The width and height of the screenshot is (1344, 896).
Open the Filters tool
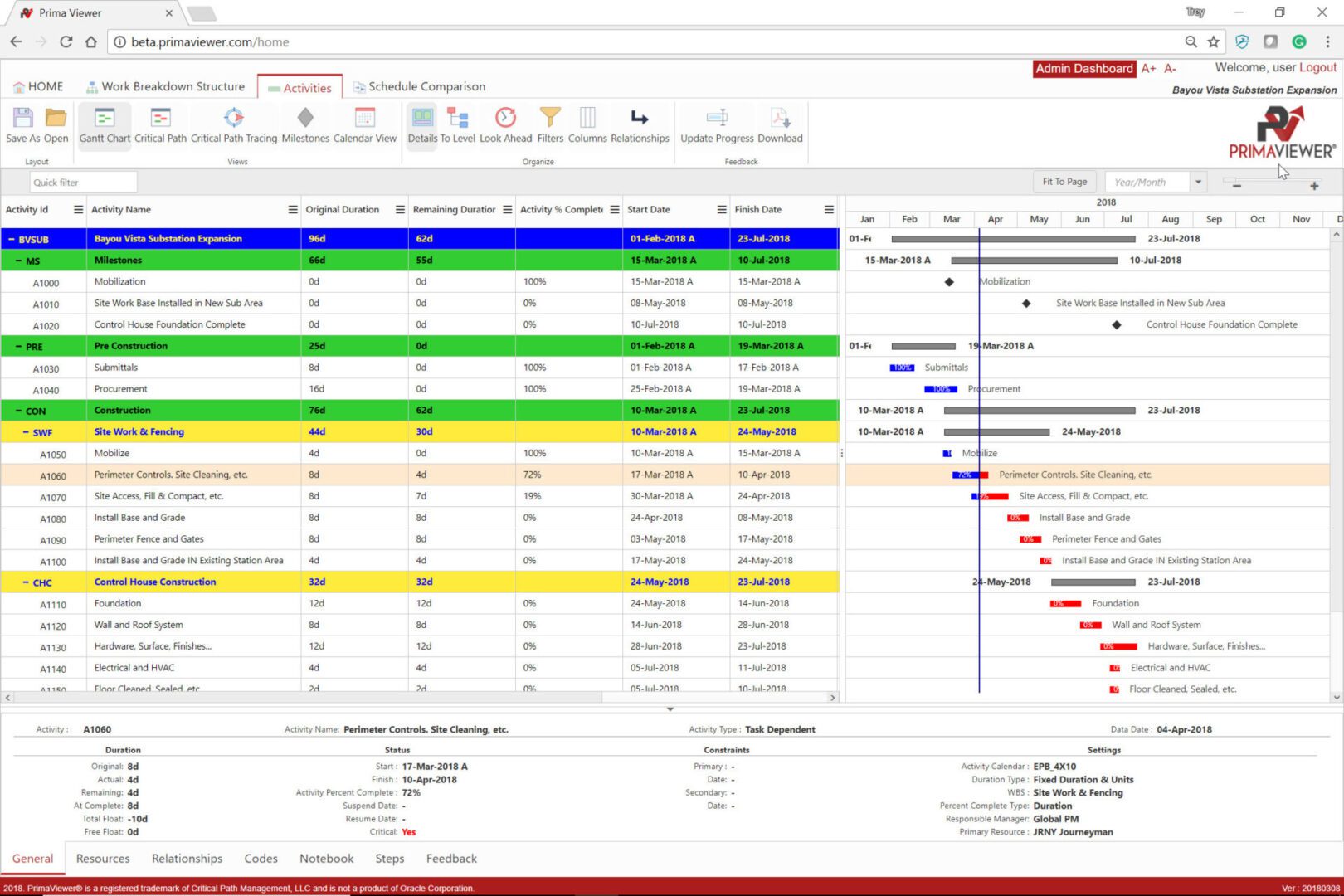pos(550,118)
